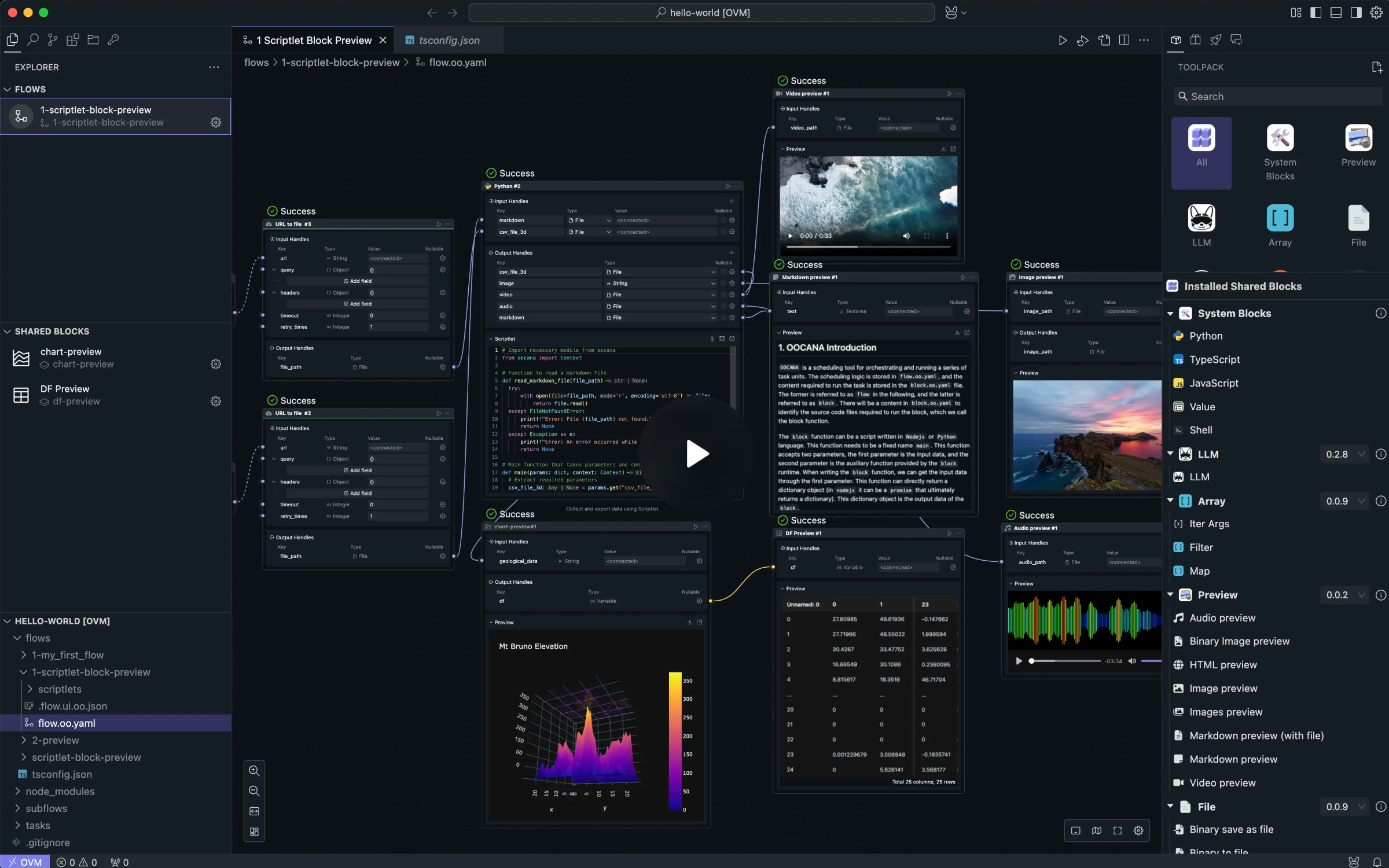Image resolution: width=1389 pixels, height=868 pixels.
Task: Open the source control branch icon
Action: click(53, 39)
